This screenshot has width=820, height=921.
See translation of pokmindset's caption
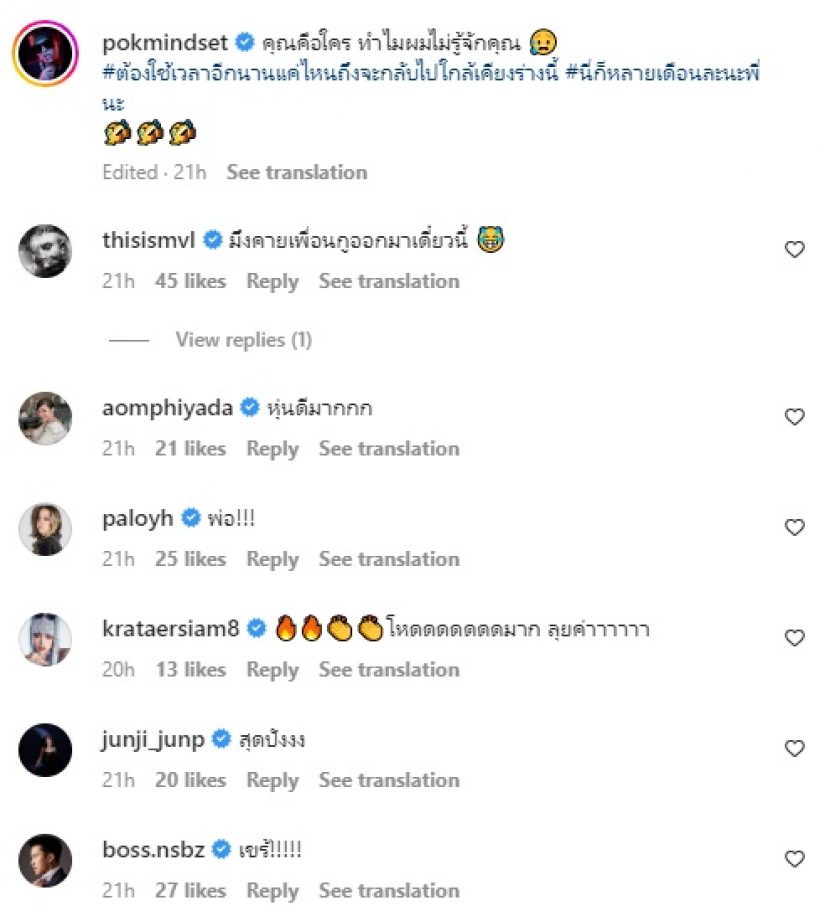coord(296,172)
